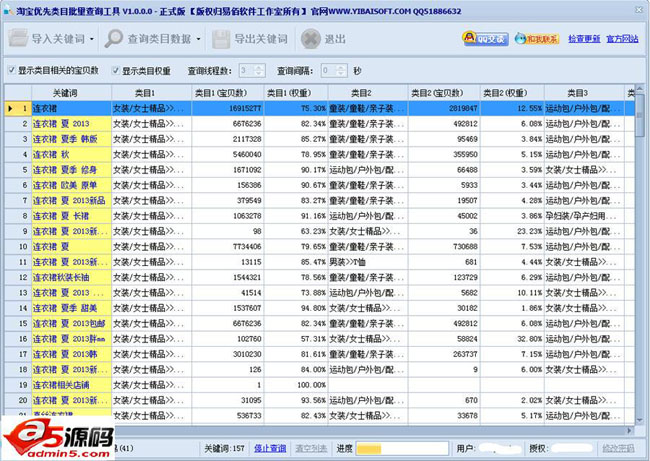Click the import keywords (导入关键词) icon
The height and width of the screenshot is (461, 650).
click(18, 39)
